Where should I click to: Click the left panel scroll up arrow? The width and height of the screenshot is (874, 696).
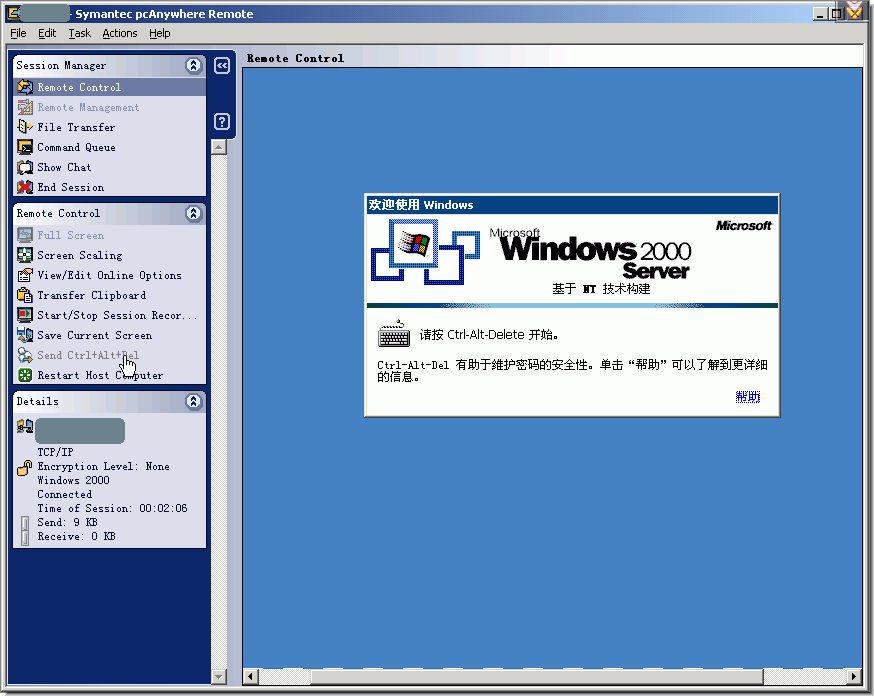click(219, 147)
